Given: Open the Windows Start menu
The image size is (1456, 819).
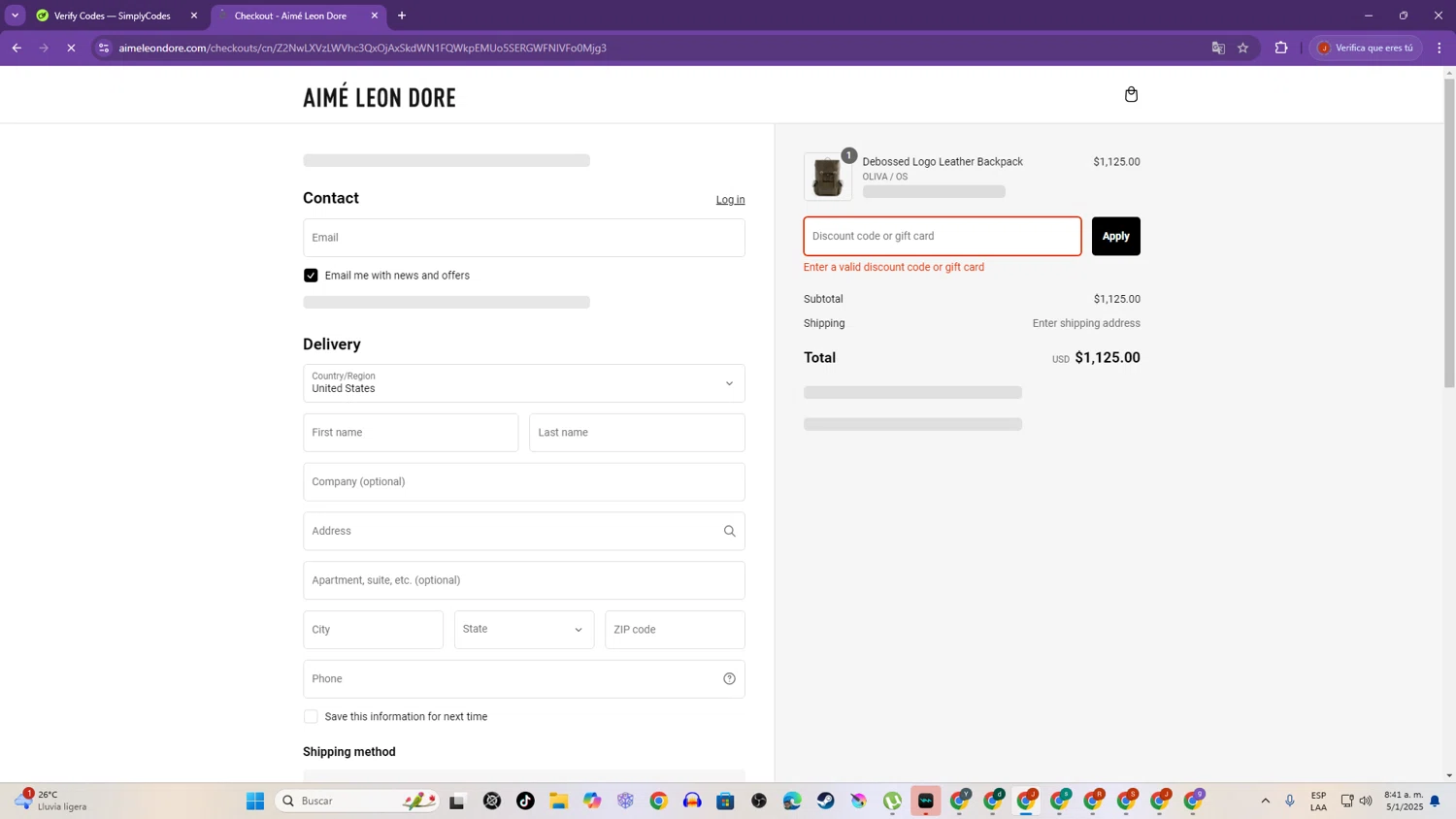Looking at the screenshot, I should click(x=255, y=801).
